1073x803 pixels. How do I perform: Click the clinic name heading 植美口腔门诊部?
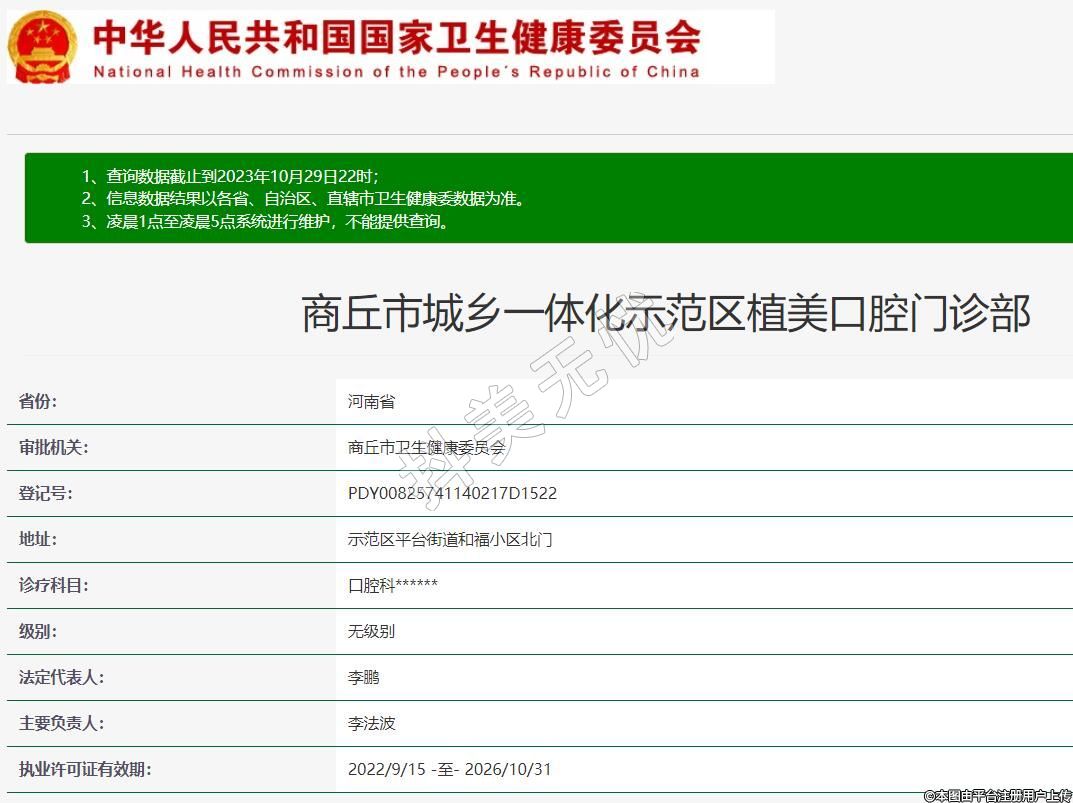pos(665,314)
